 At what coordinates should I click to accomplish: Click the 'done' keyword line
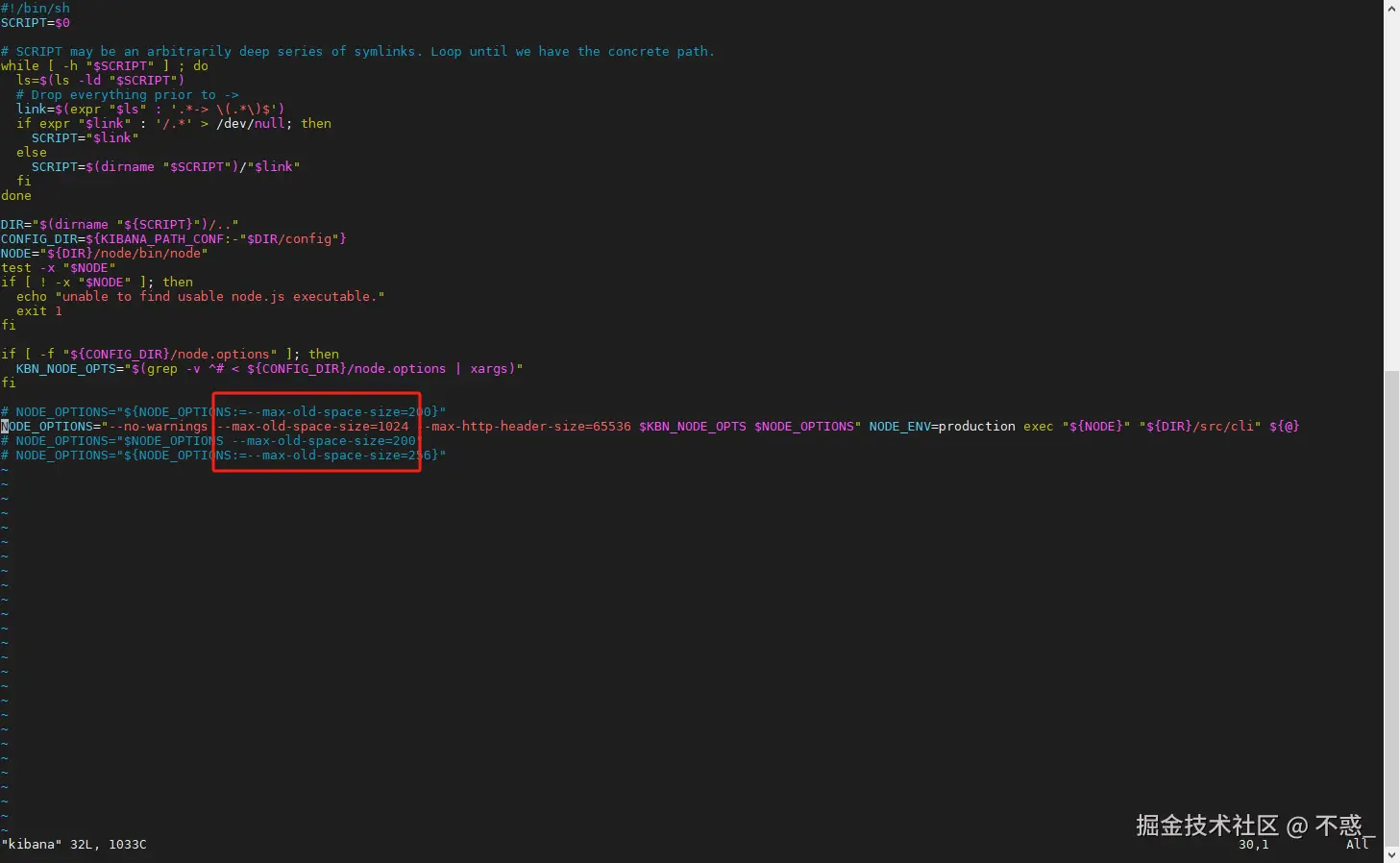pyautogui.click(x=16, y=195)
